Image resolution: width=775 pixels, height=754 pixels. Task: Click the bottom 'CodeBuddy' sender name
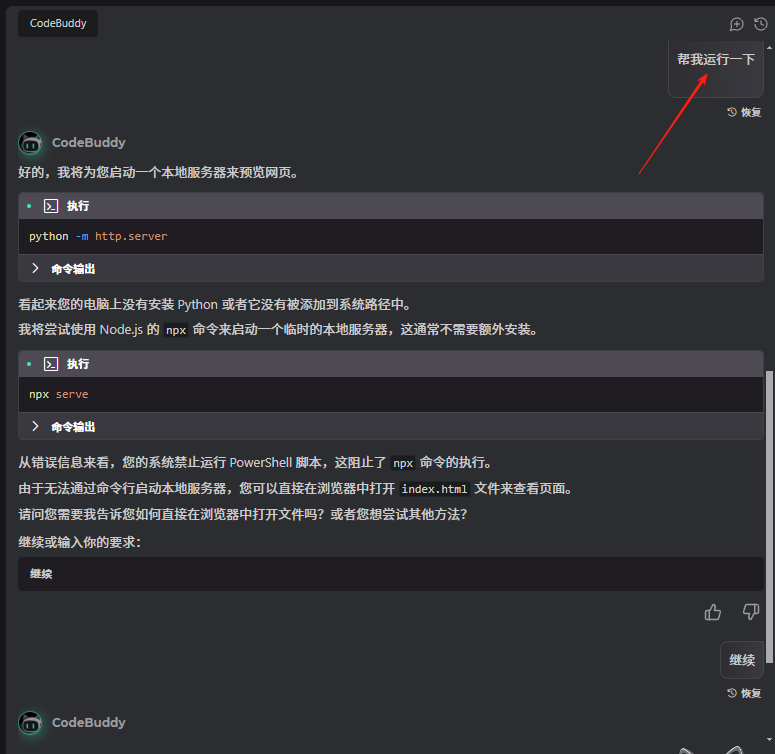(88, 723)
